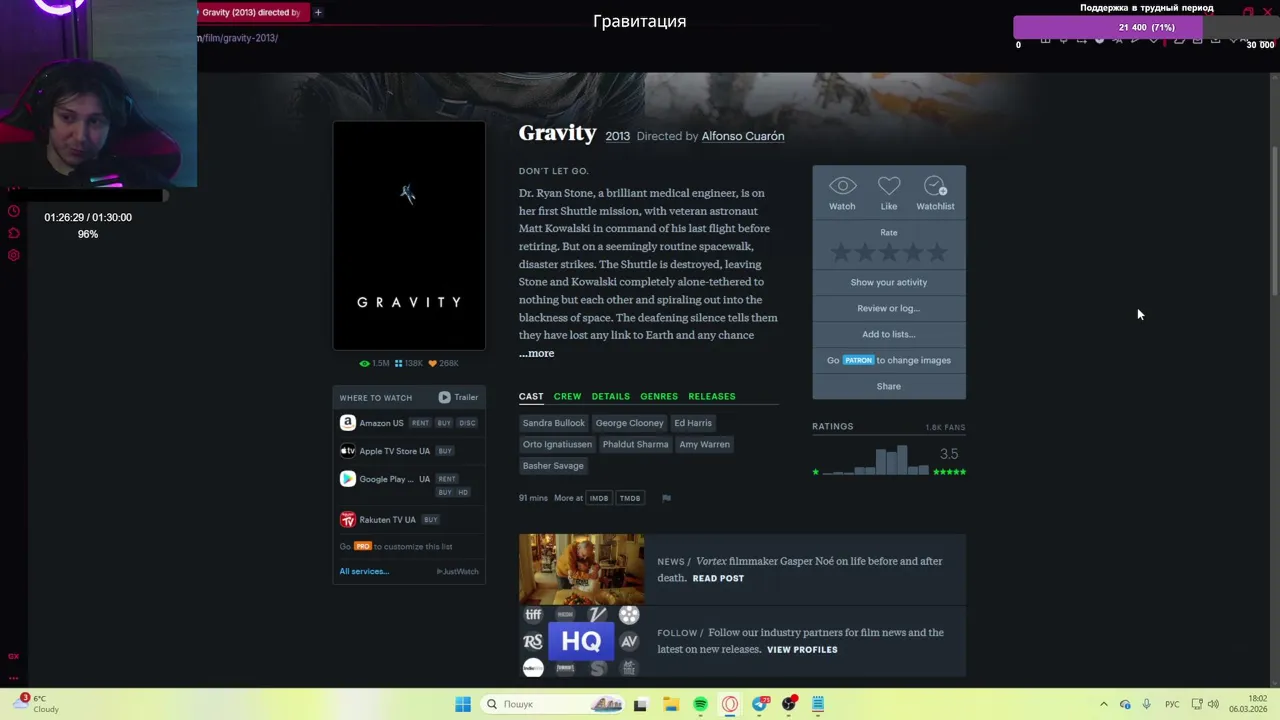1280x720 pixels.
Task: Open the Vortex news thumbnail
Action: [582, 569]
